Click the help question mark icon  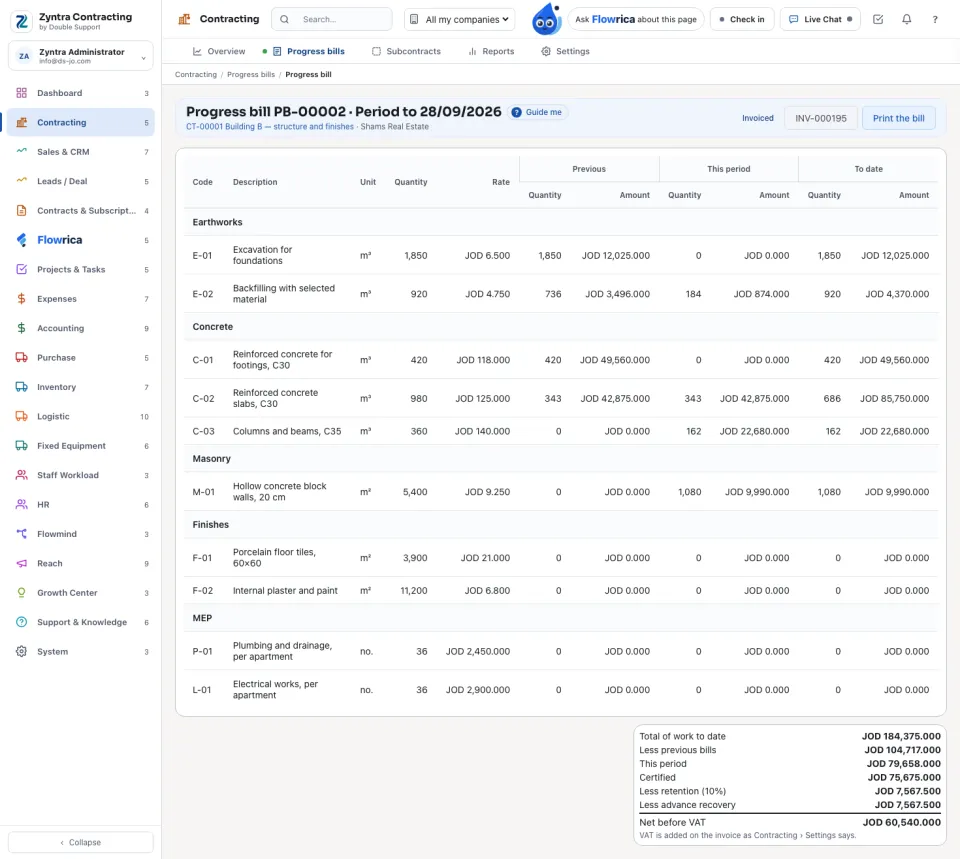(935, 19)
